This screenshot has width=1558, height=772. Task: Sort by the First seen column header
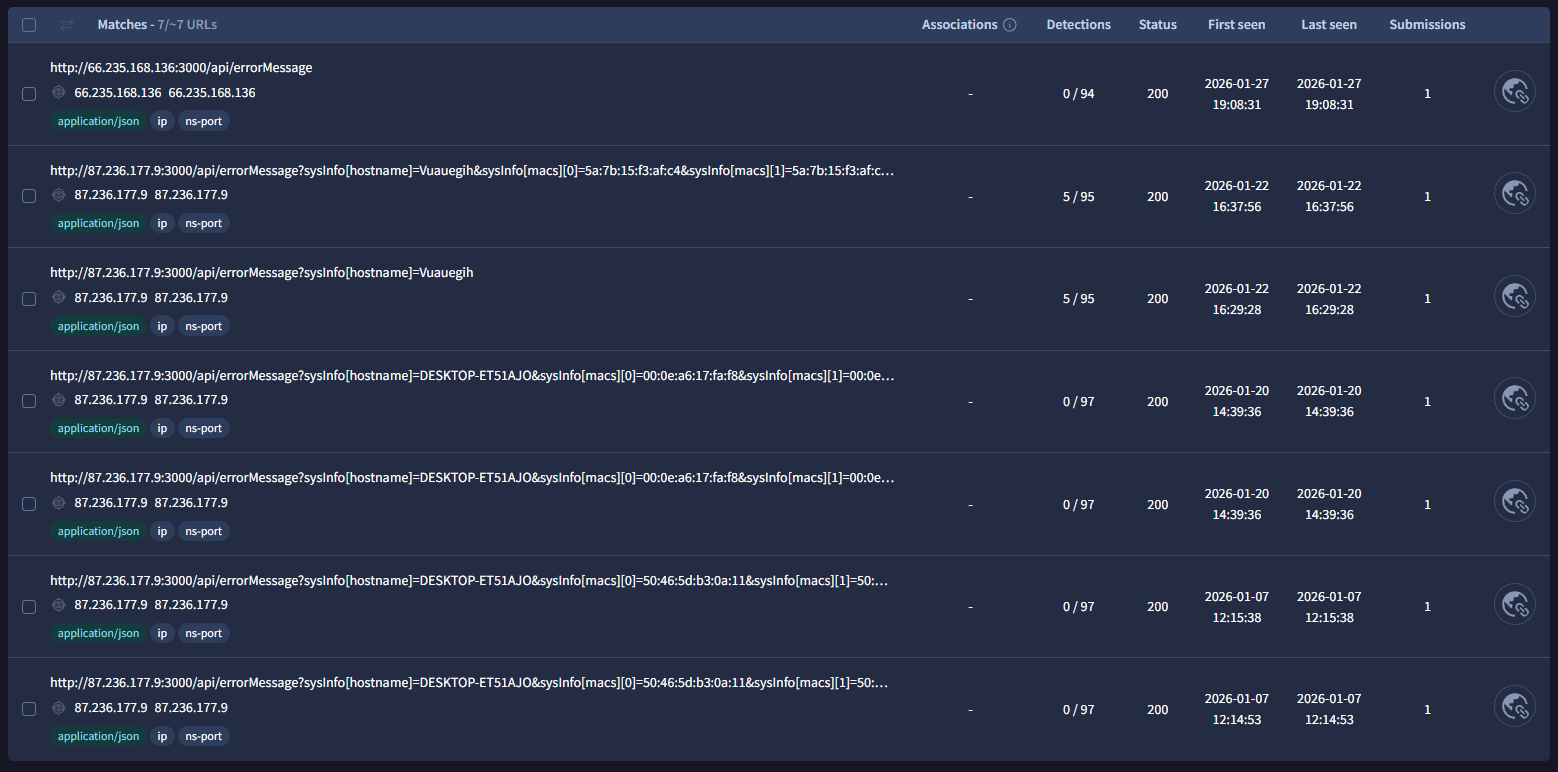click(1236, 24)
